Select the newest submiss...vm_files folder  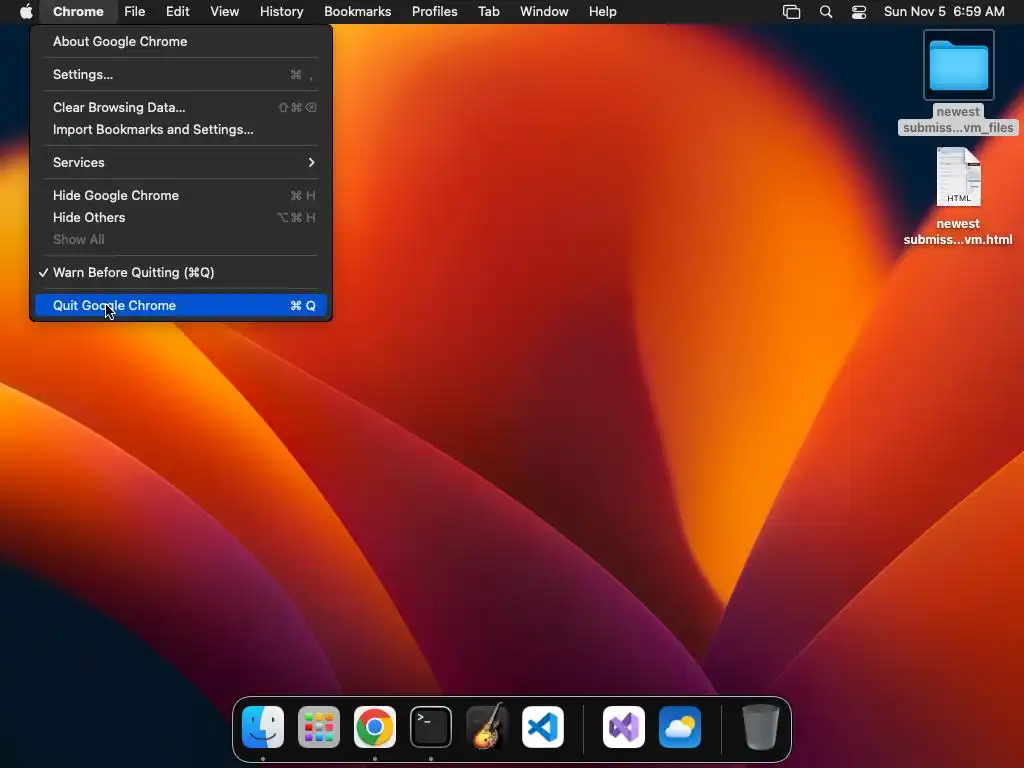coord(958,83)
